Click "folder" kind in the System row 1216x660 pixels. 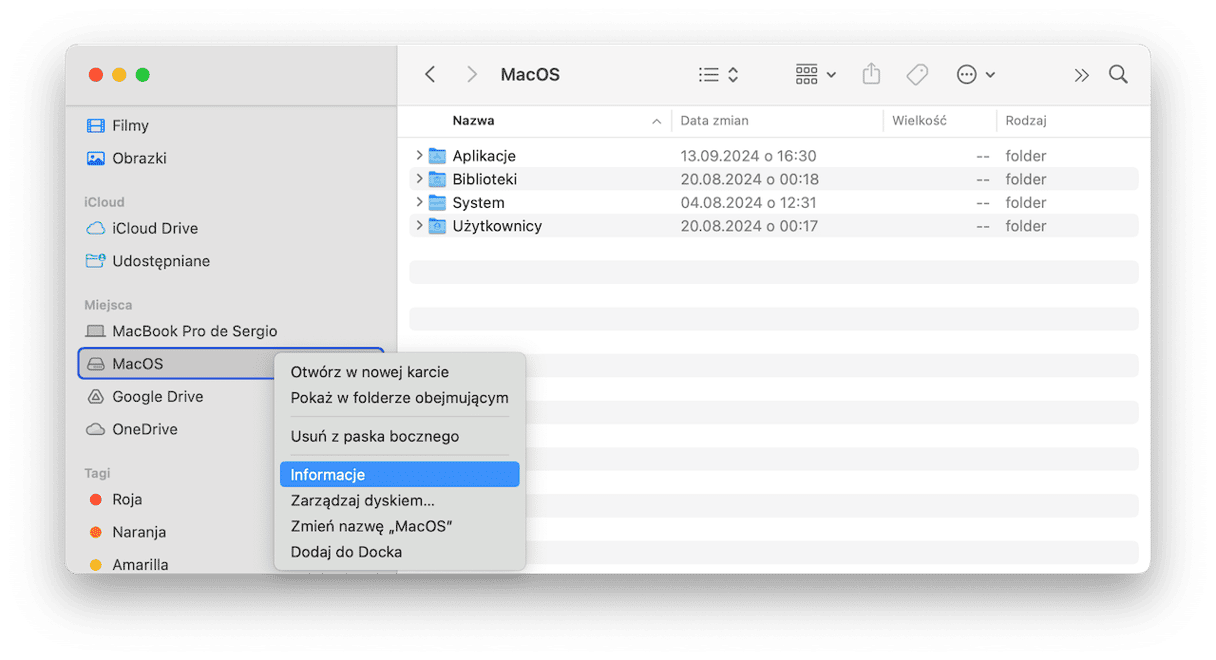pyautogui.click(x=1026, y=203)
